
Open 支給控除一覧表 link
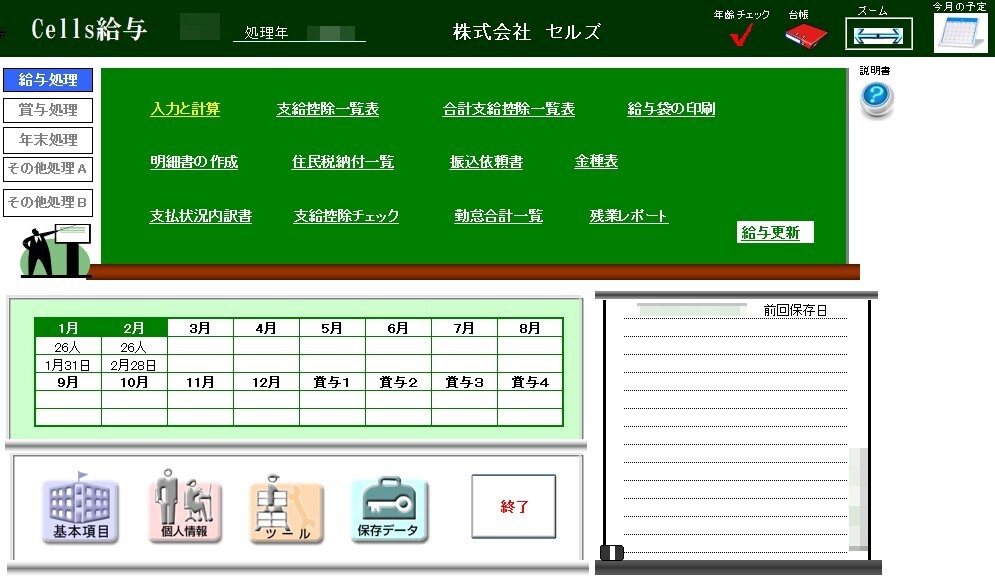click(x=327, y=109)
